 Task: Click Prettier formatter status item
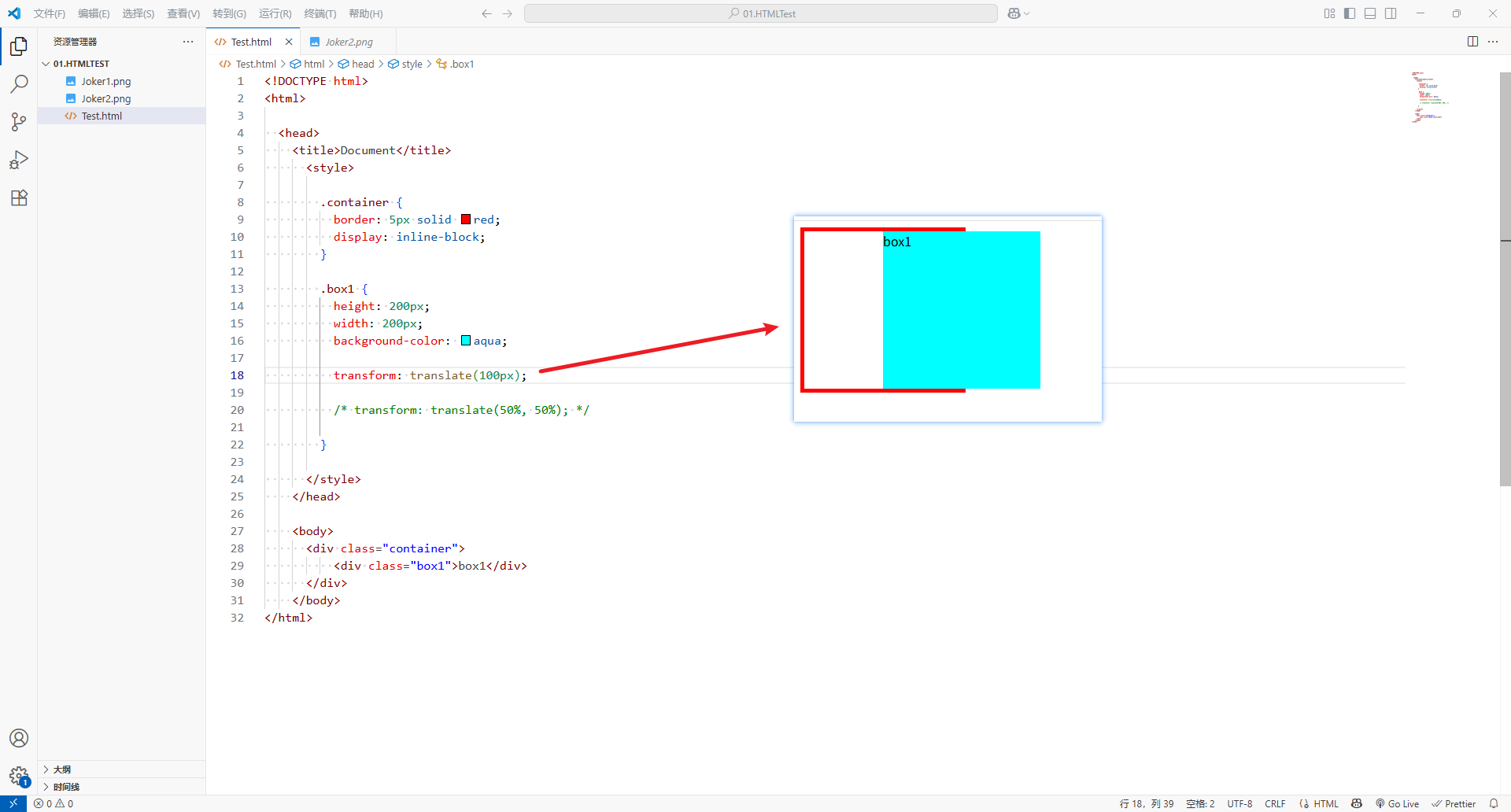pos(1454,803)
